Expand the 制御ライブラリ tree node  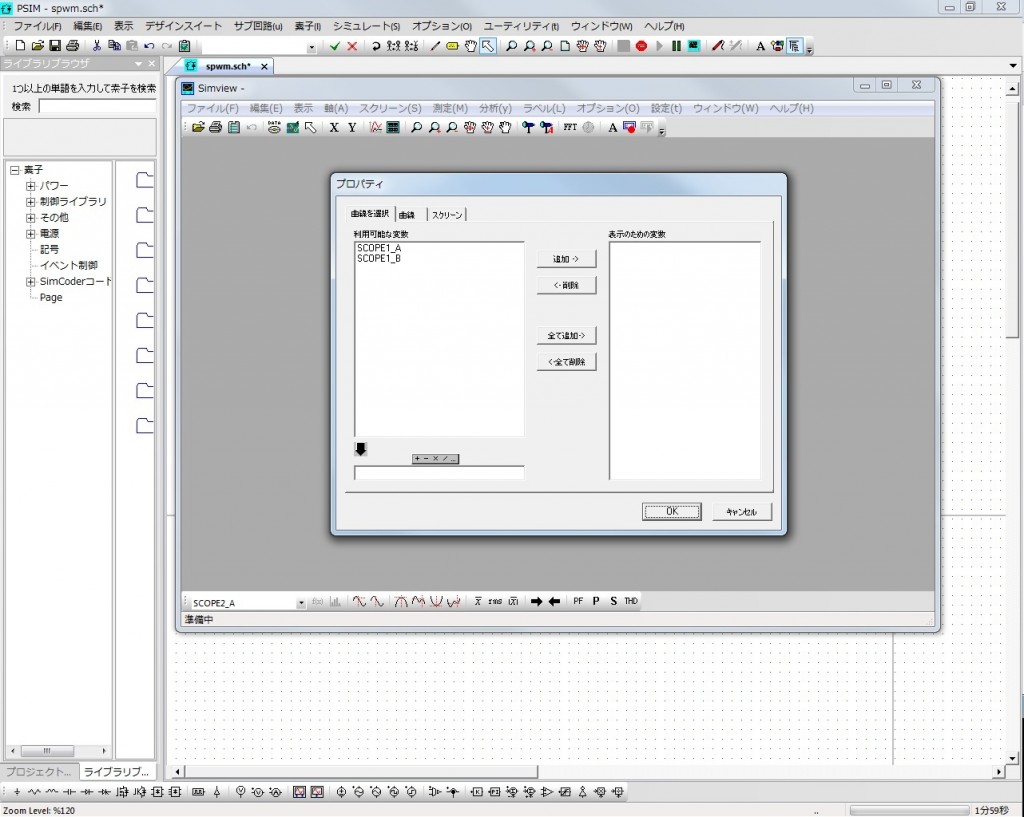coord(30,202)
